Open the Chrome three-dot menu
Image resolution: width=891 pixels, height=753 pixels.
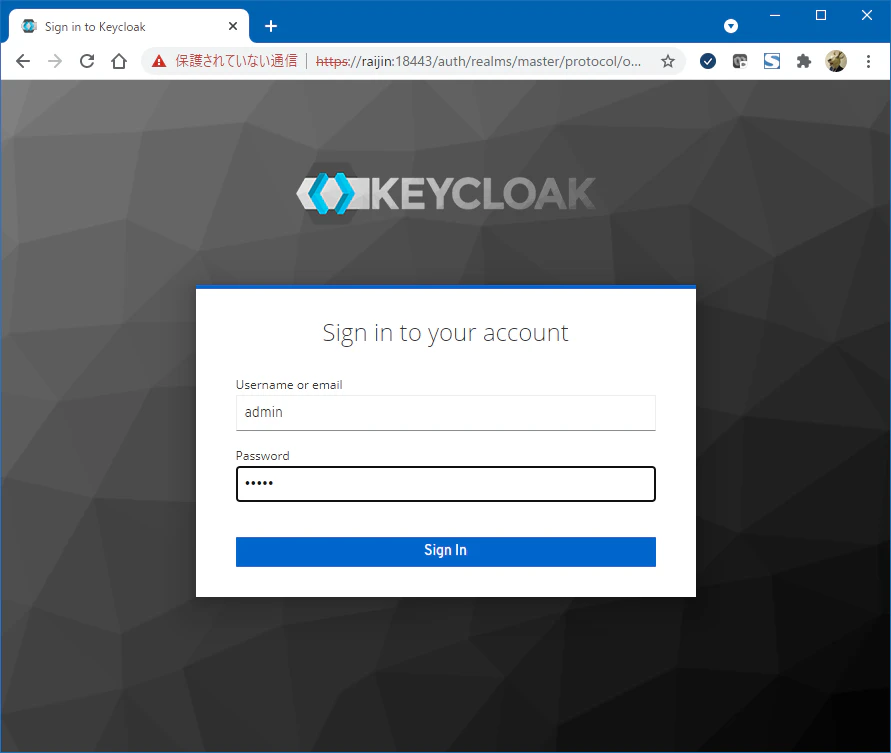click(x=868, y=61)
